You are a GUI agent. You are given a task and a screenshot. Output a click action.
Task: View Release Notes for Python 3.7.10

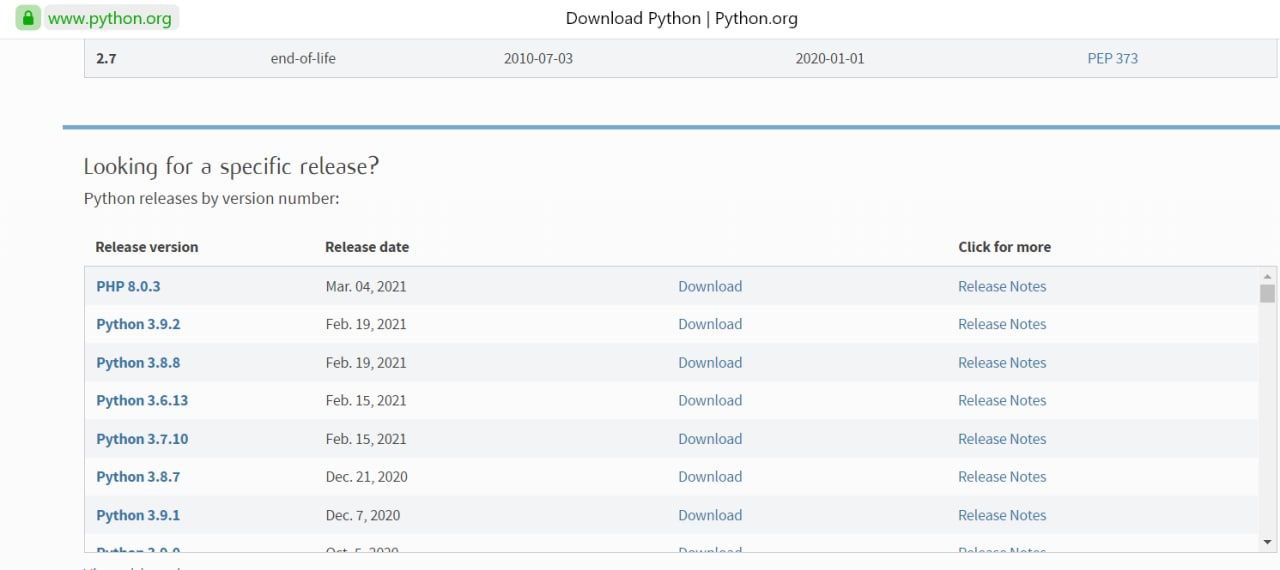click(1002, 439)
